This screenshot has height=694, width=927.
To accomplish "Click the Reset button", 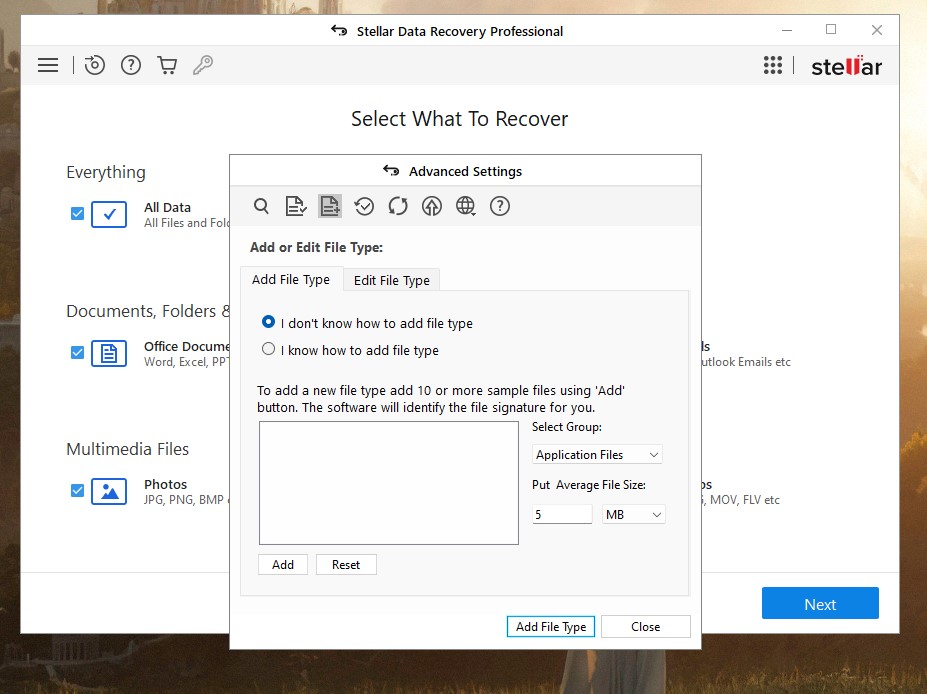I will (x=346, y=565).
